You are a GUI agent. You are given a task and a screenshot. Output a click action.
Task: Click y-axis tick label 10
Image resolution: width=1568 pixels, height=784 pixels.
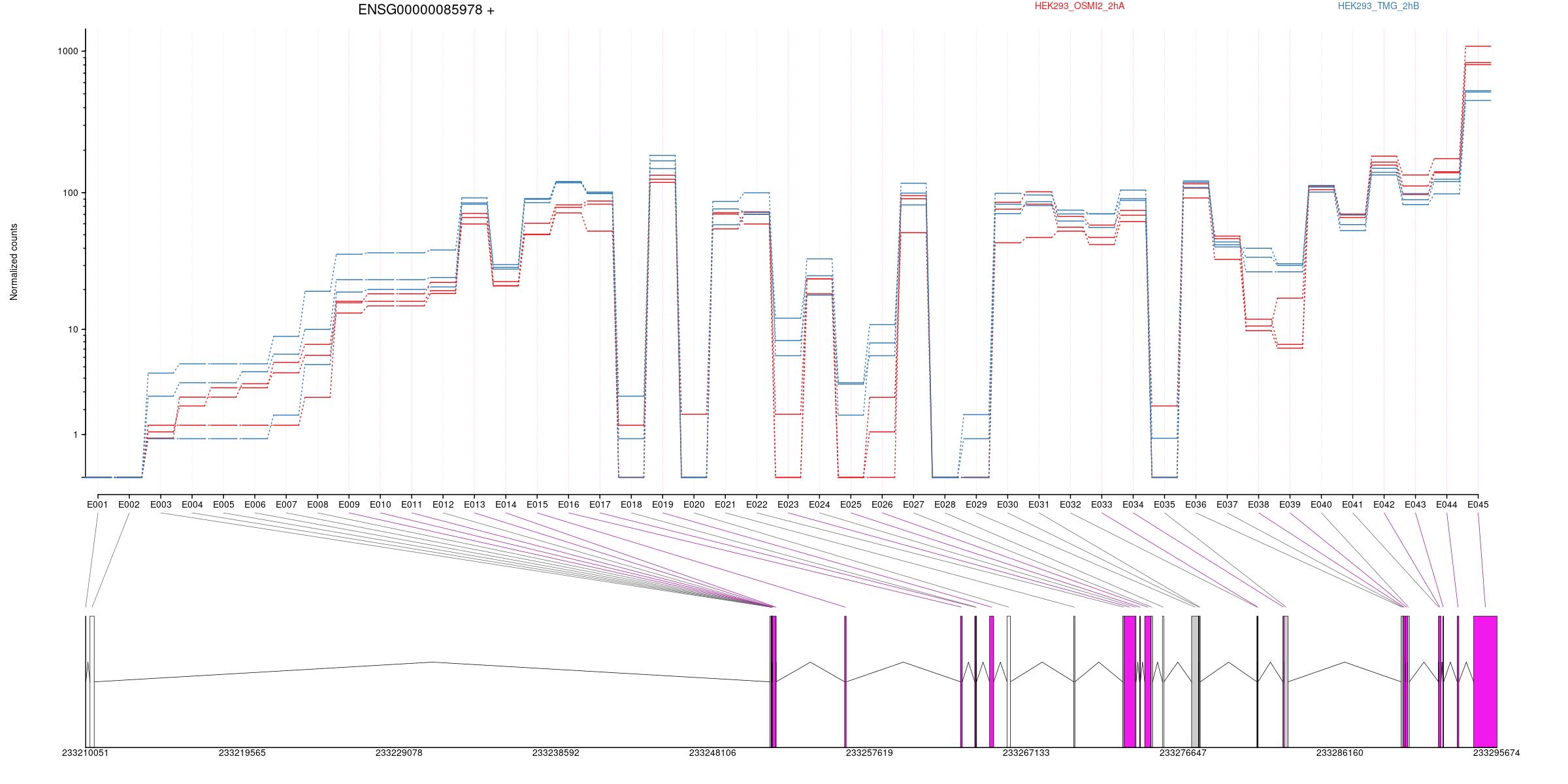click(x=74, y=329)
